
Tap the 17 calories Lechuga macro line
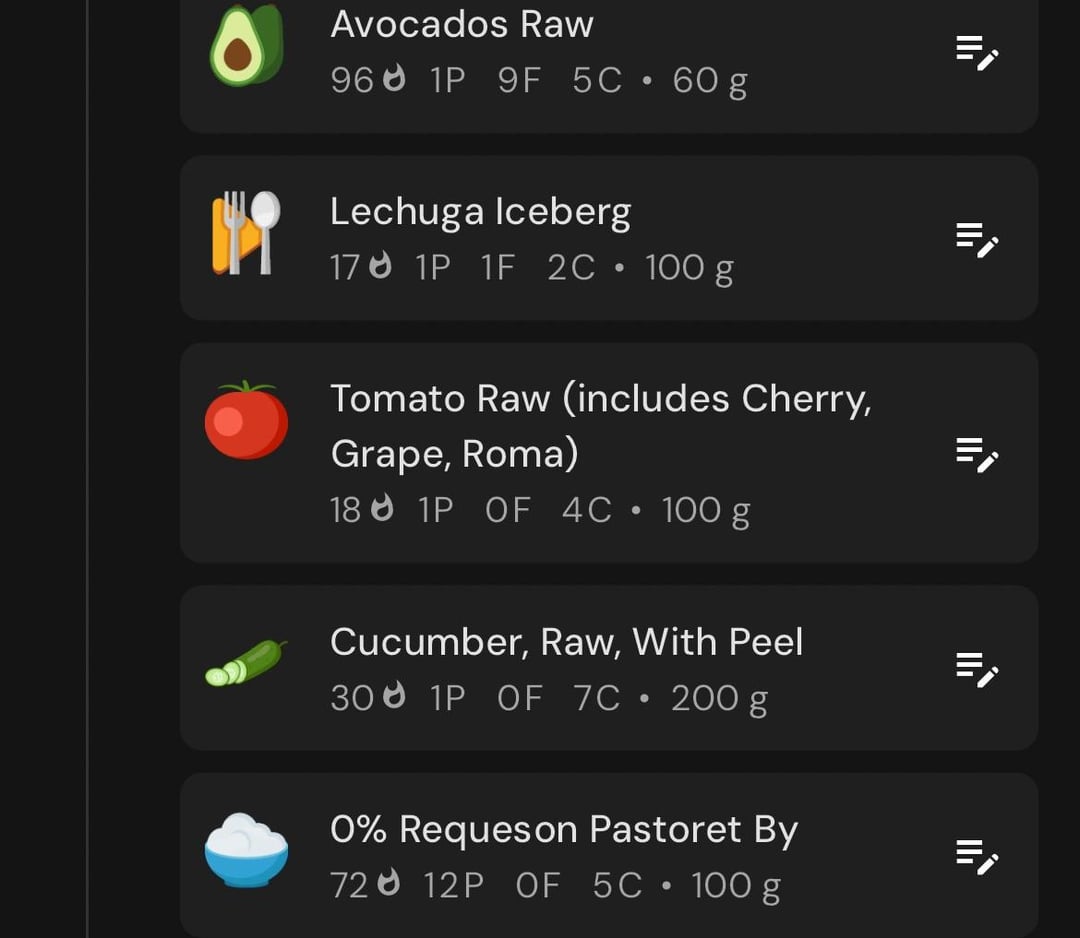click(x=532, y=268)
